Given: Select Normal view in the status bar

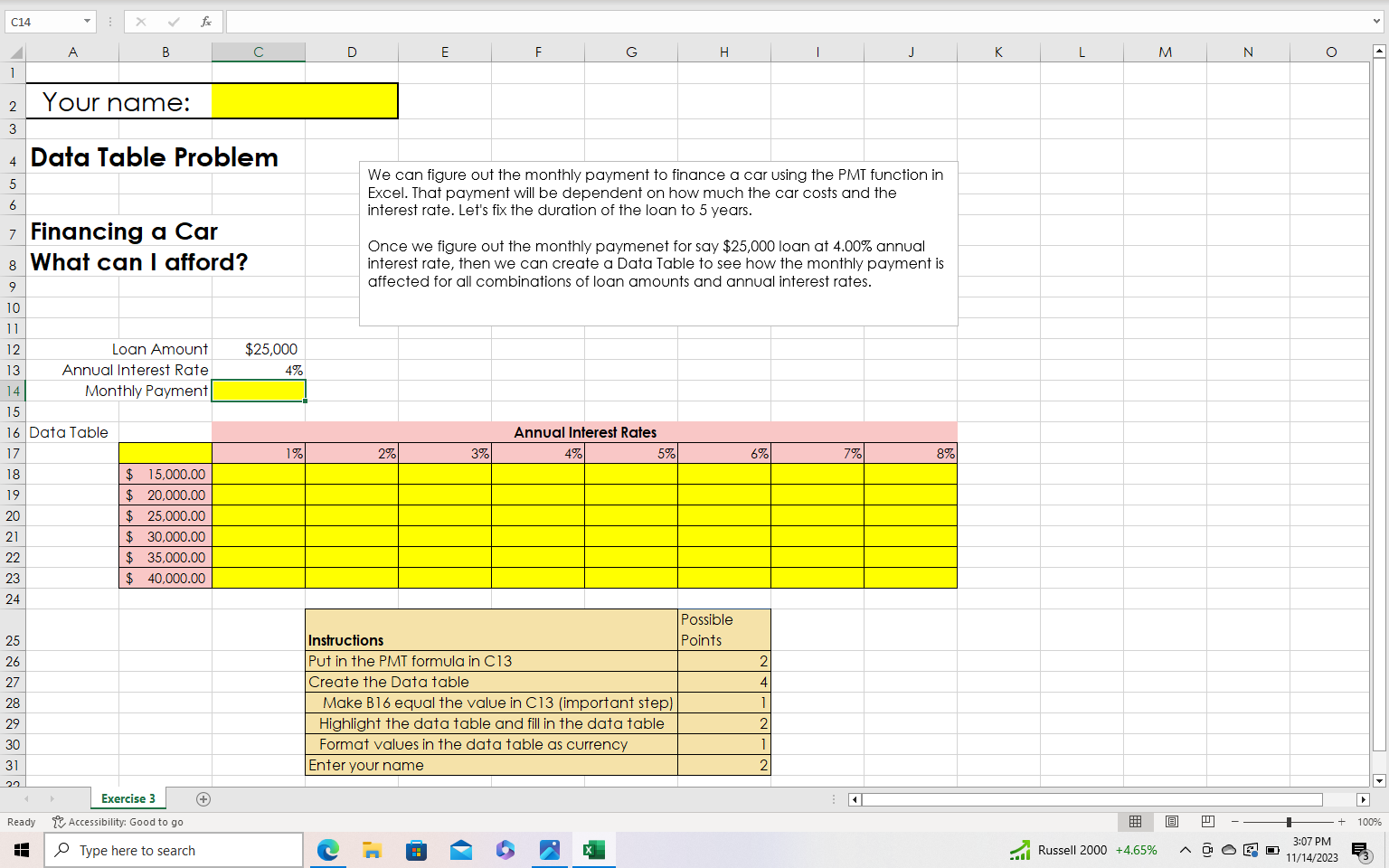Looking at the screenshot, I should (1135, 821).
